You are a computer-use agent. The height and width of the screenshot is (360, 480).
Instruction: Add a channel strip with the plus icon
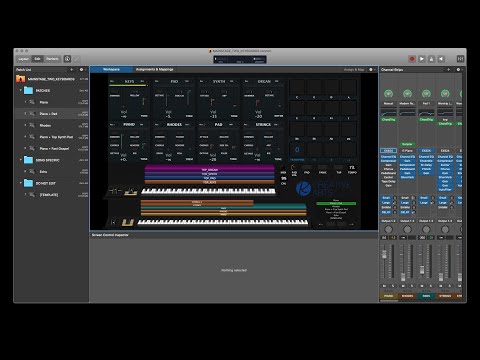coord(448,69)
